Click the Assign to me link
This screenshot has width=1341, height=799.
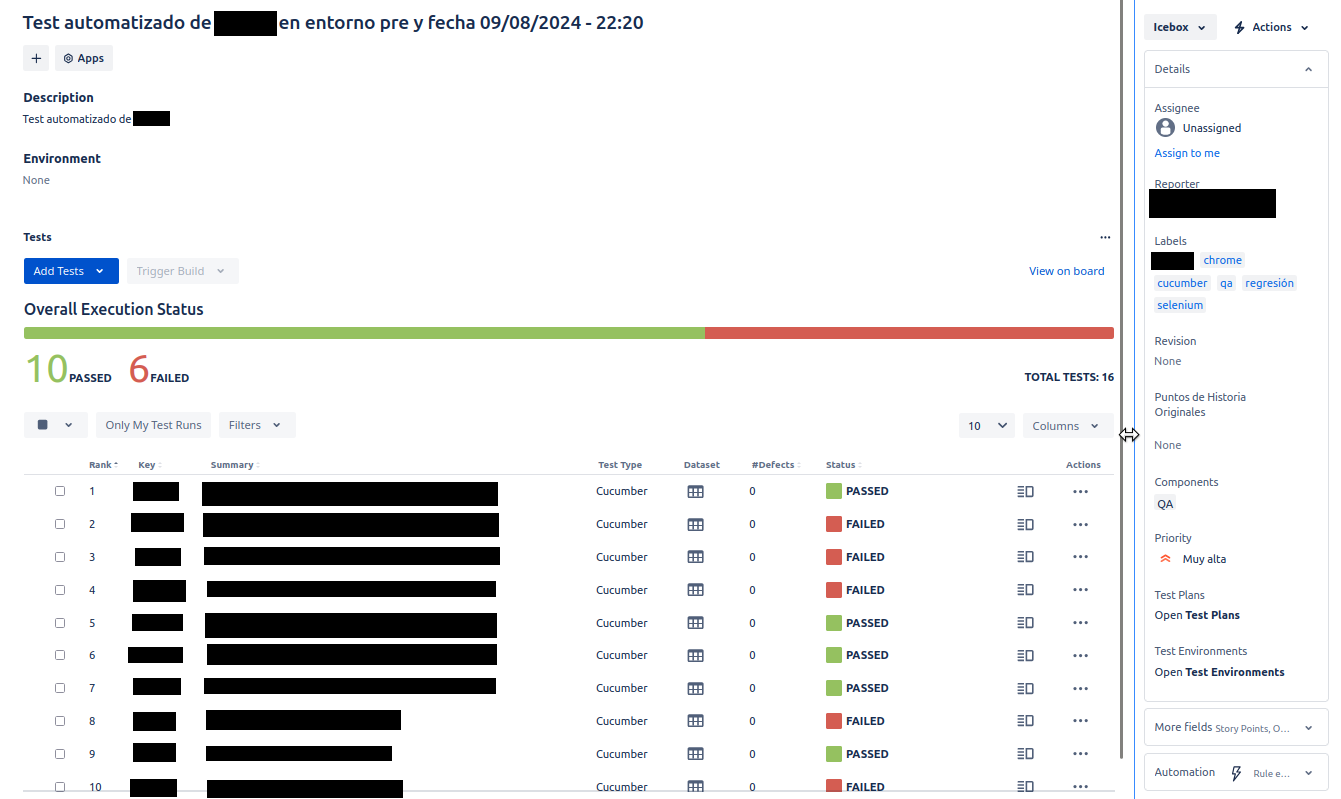[1187, 153]
